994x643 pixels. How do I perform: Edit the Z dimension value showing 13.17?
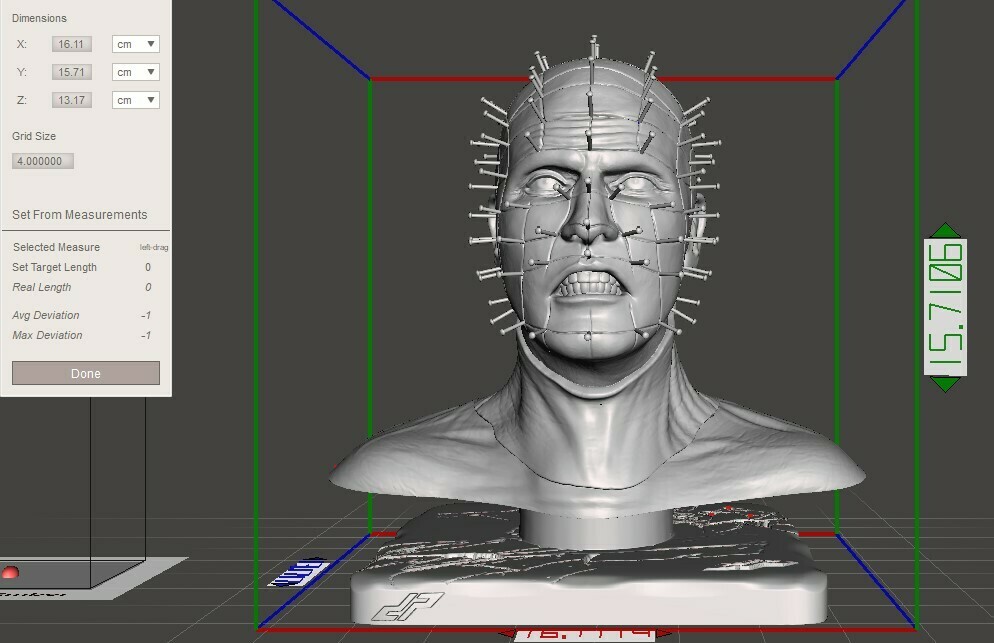click(x=70, y=99)
